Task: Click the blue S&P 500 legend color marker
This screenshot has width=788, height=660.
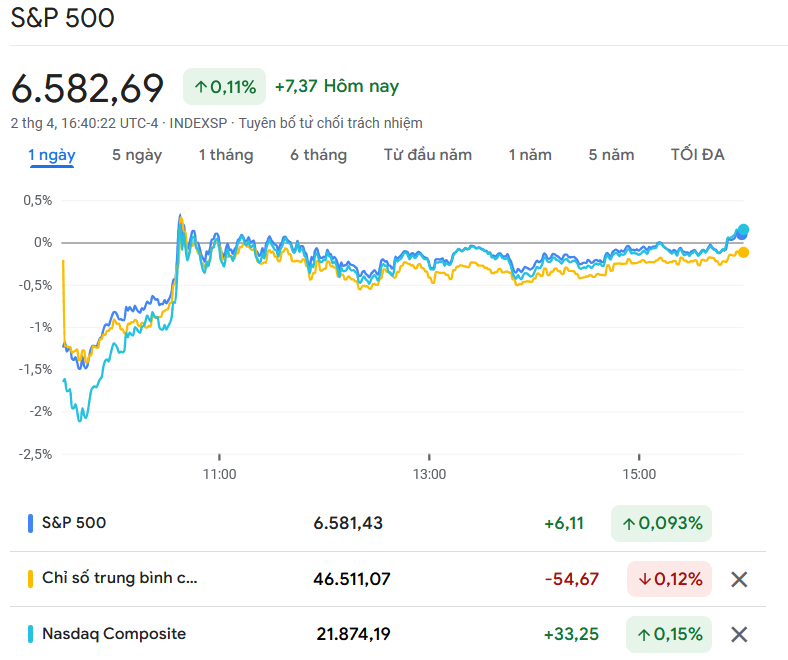Action: coord(31,523)
